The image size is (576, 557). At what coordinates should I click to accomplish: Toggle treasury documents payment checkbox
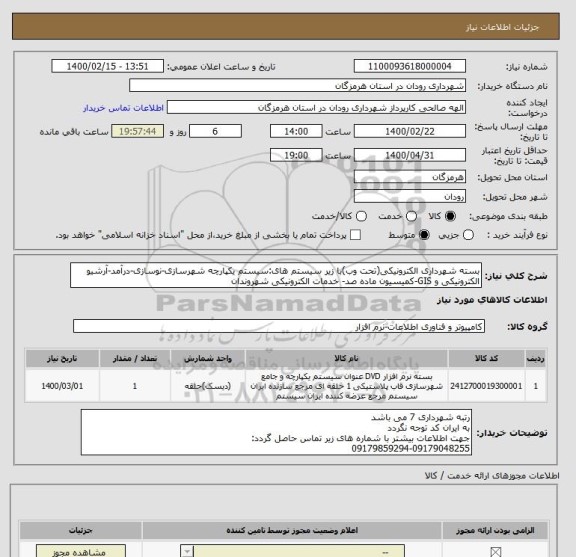(x=355, y=235)
